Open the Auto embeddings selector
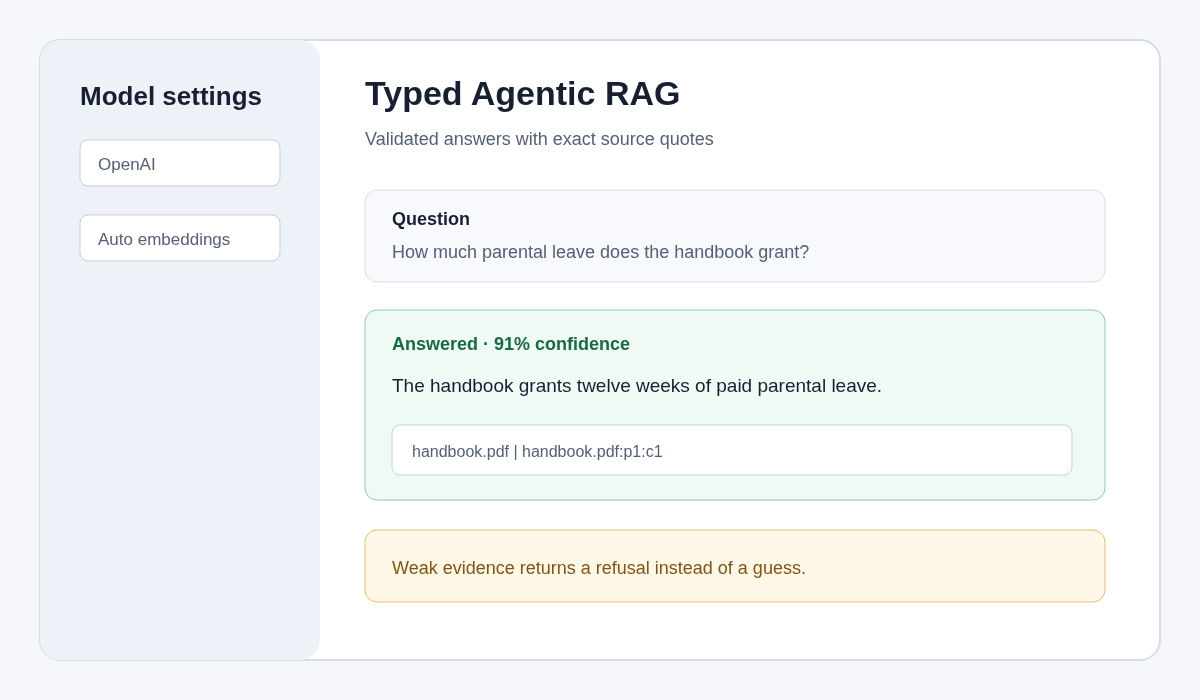 pos(180,238)
